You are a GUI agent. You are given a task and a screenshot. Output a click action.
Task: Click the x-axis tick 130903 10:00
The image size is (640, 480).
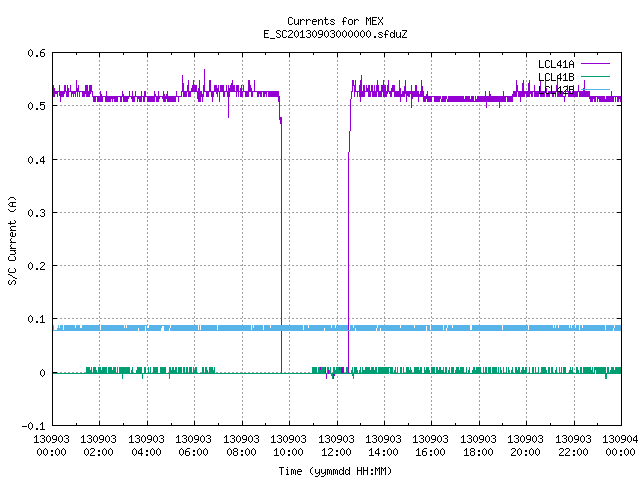pyautogui.click(x=289, y=446)
